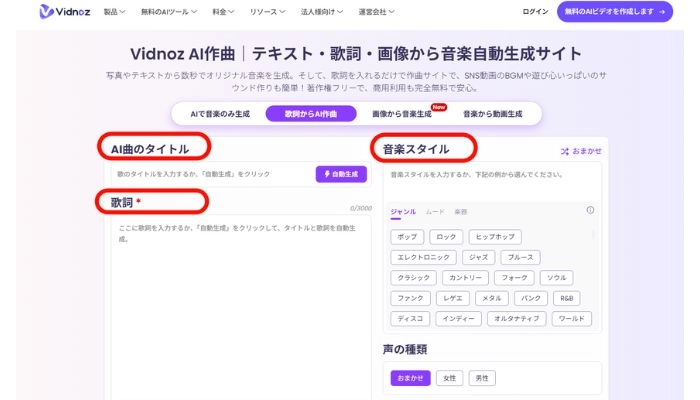Switch to the ムード tab
The image size is (700, 400).
pyautogui.click(x=435, y=212)
